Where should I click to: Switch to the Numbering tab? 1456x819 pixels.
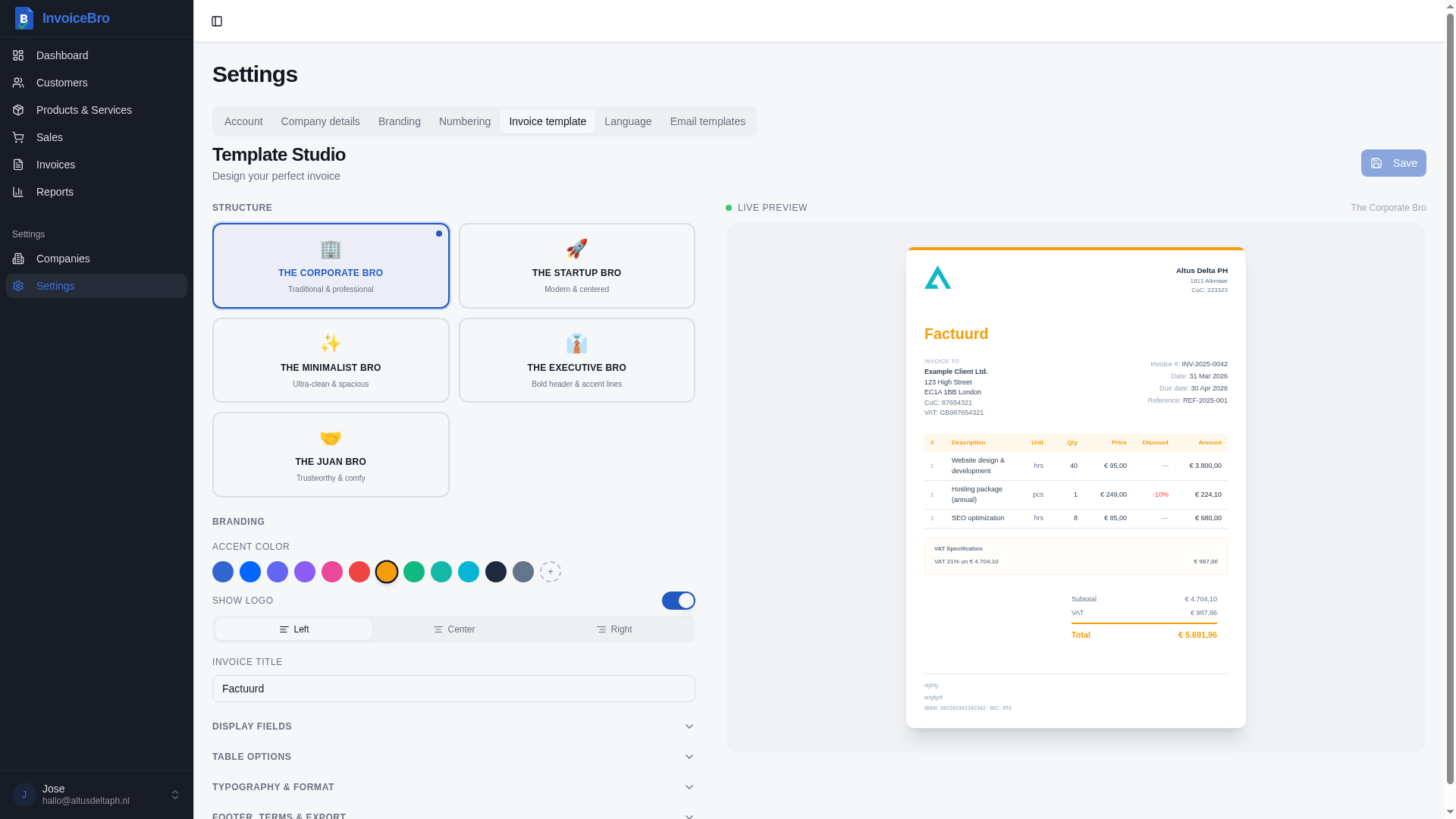click(465, 121)
